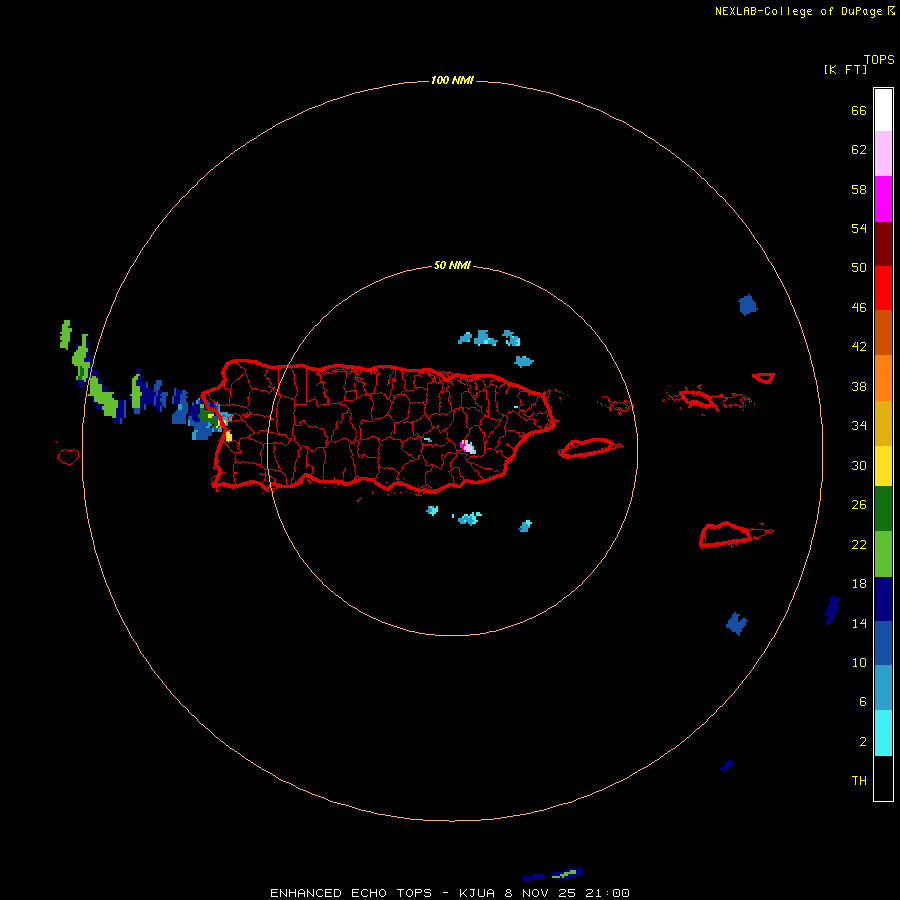This screenshot has height=900, width=900.
Task: Pick the magenta legend color swatch
Action: pos(883,199)
